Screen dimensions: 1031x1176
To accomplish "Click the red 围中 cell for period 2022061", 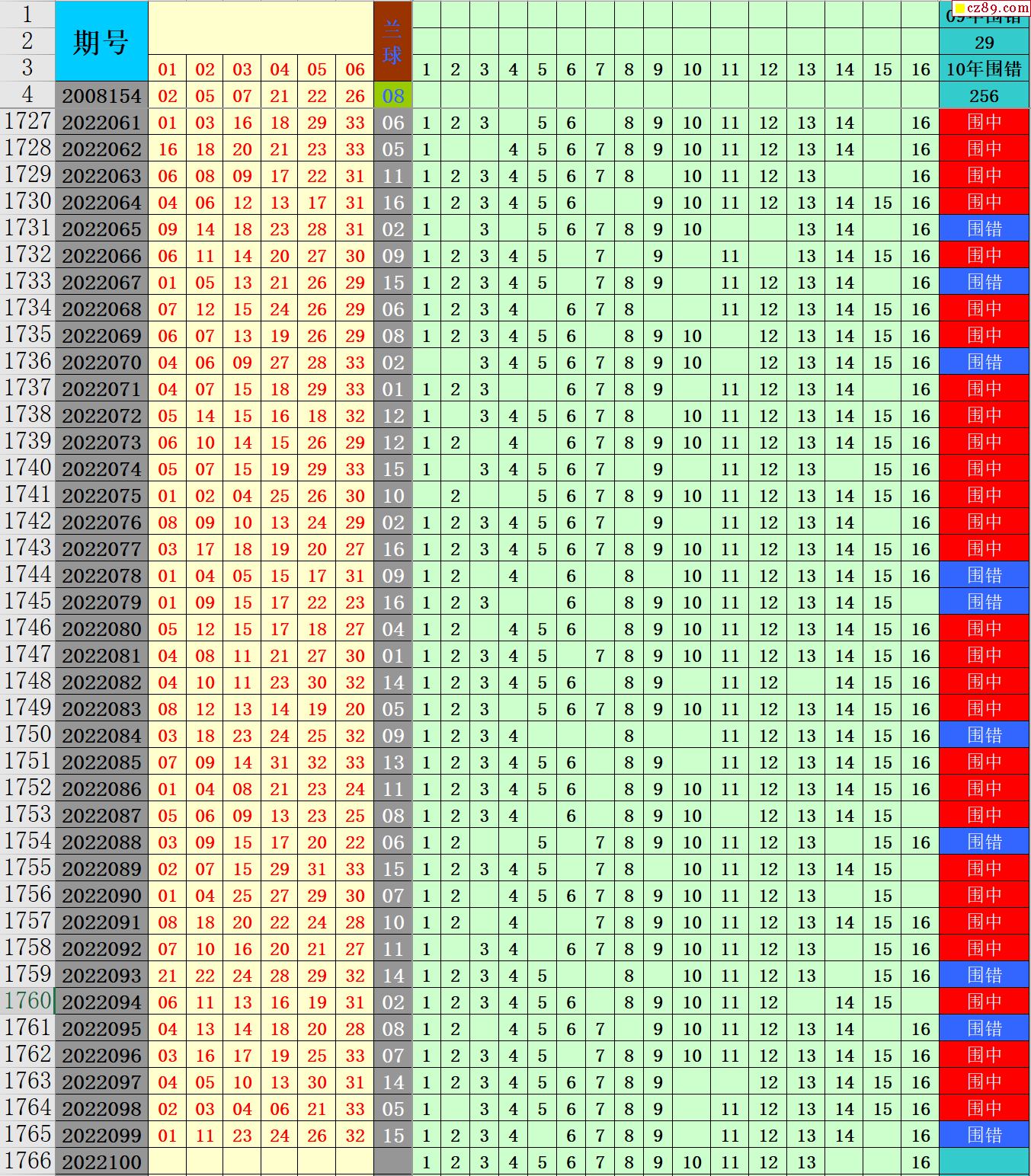I will pyautogui.click(x=984, y=123).
